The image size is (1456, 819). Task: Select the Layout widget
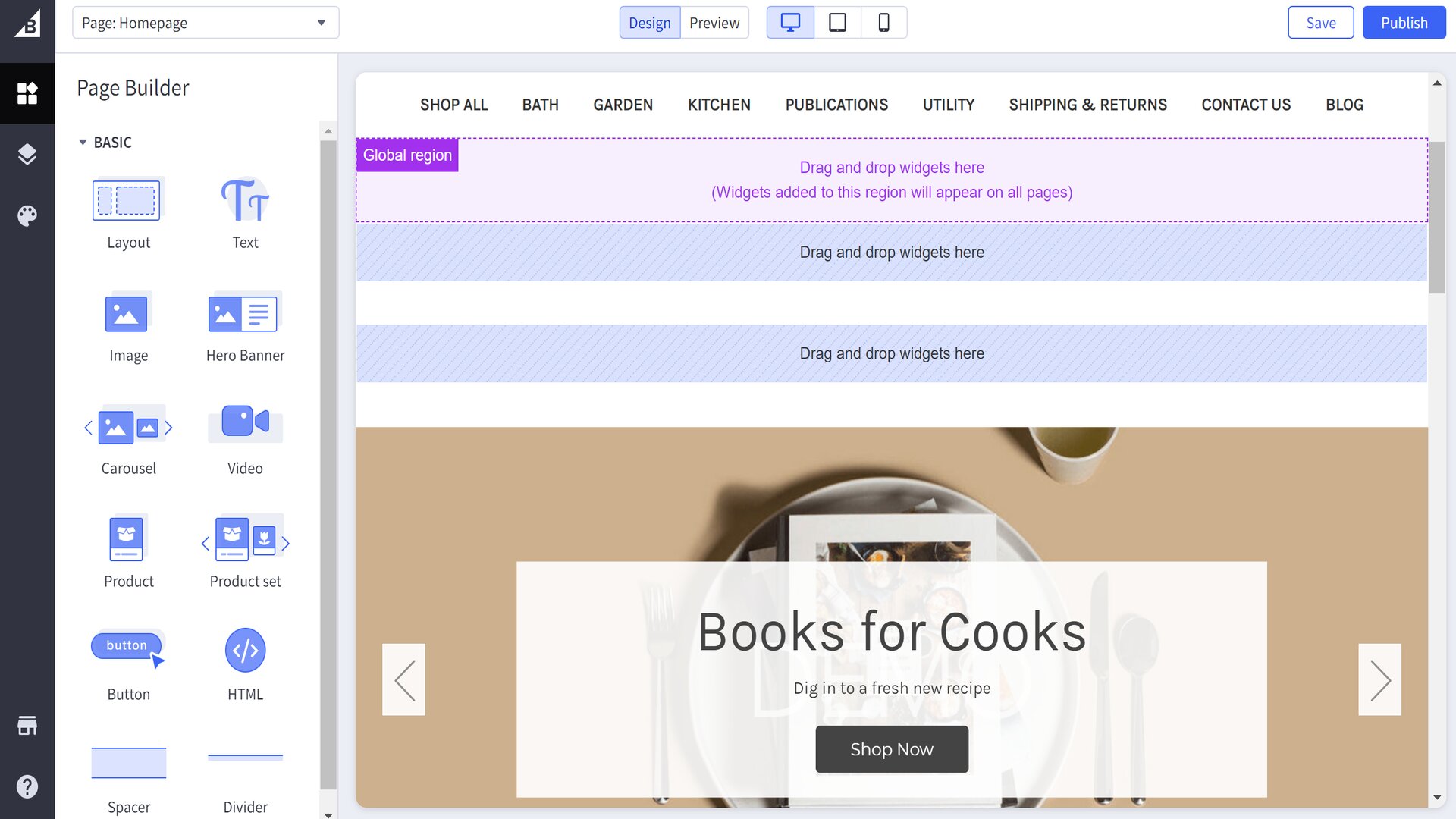tap(128, 214)
